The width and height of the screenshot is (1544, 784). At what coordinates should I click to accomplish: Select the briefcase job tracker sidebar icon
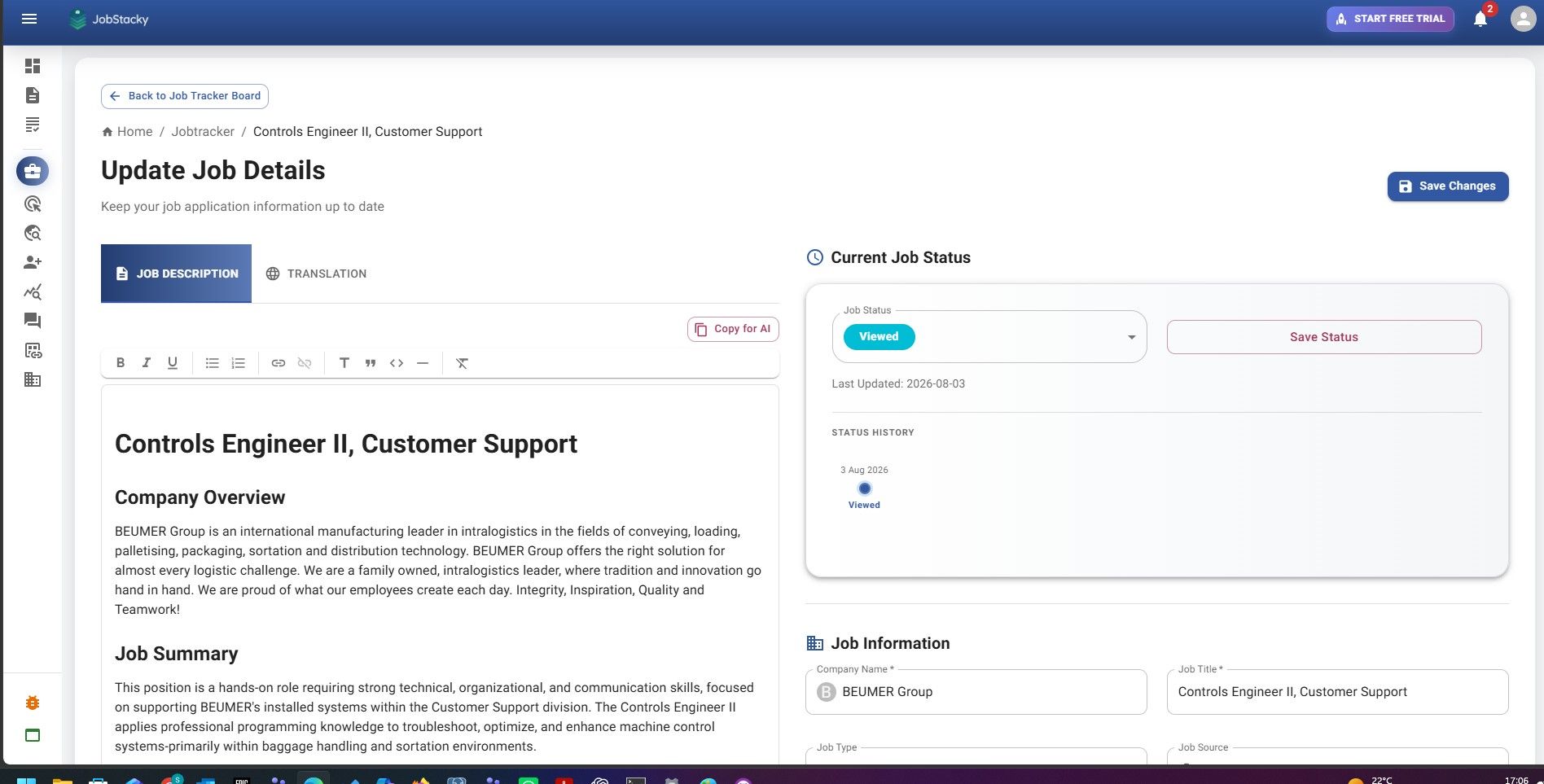[33, 171]
